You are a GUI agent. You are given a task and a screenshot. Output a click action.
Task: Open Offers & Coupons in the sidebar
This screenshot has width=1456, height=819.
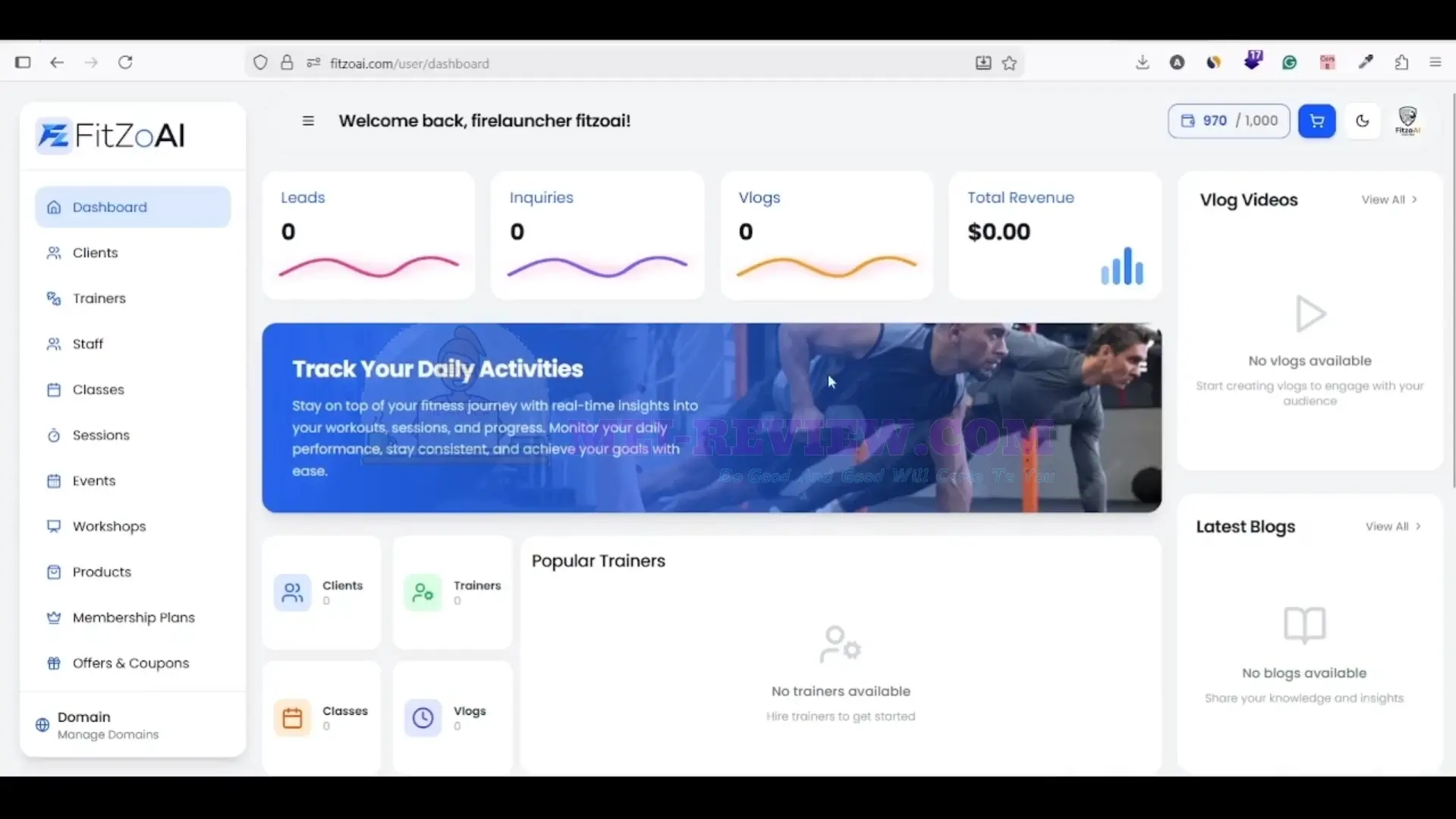133,663
